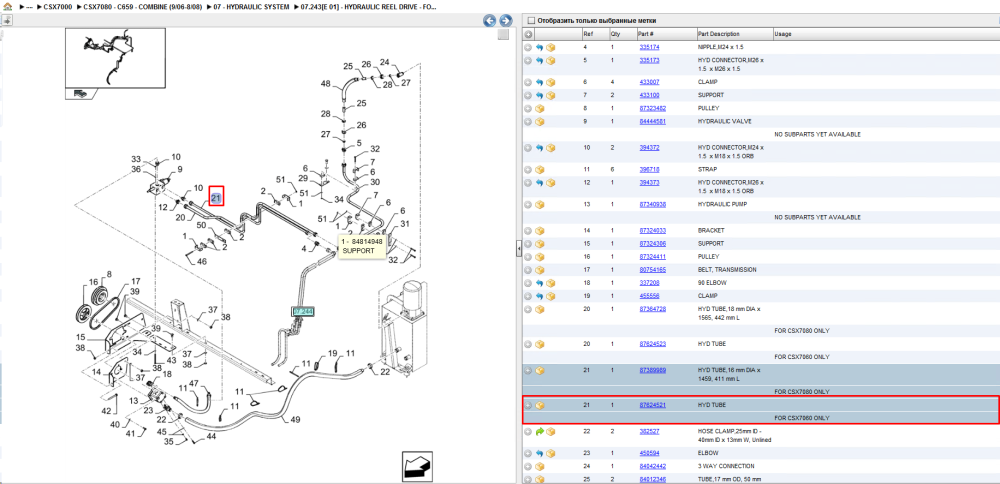Toggle 'Отобразить только выбранные метки' checkbox
1000x484 pixels.
tap(531, 20)
